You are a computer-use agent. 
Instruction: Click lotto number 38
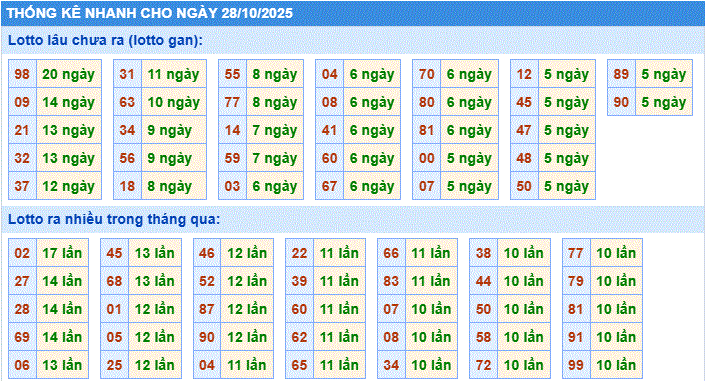484,253
